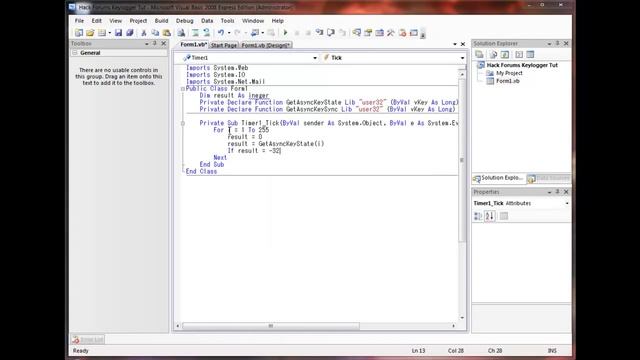This screenshot has height=360, width=640.
Task: Click the Step Into debug icon
Action: point(320,33)
